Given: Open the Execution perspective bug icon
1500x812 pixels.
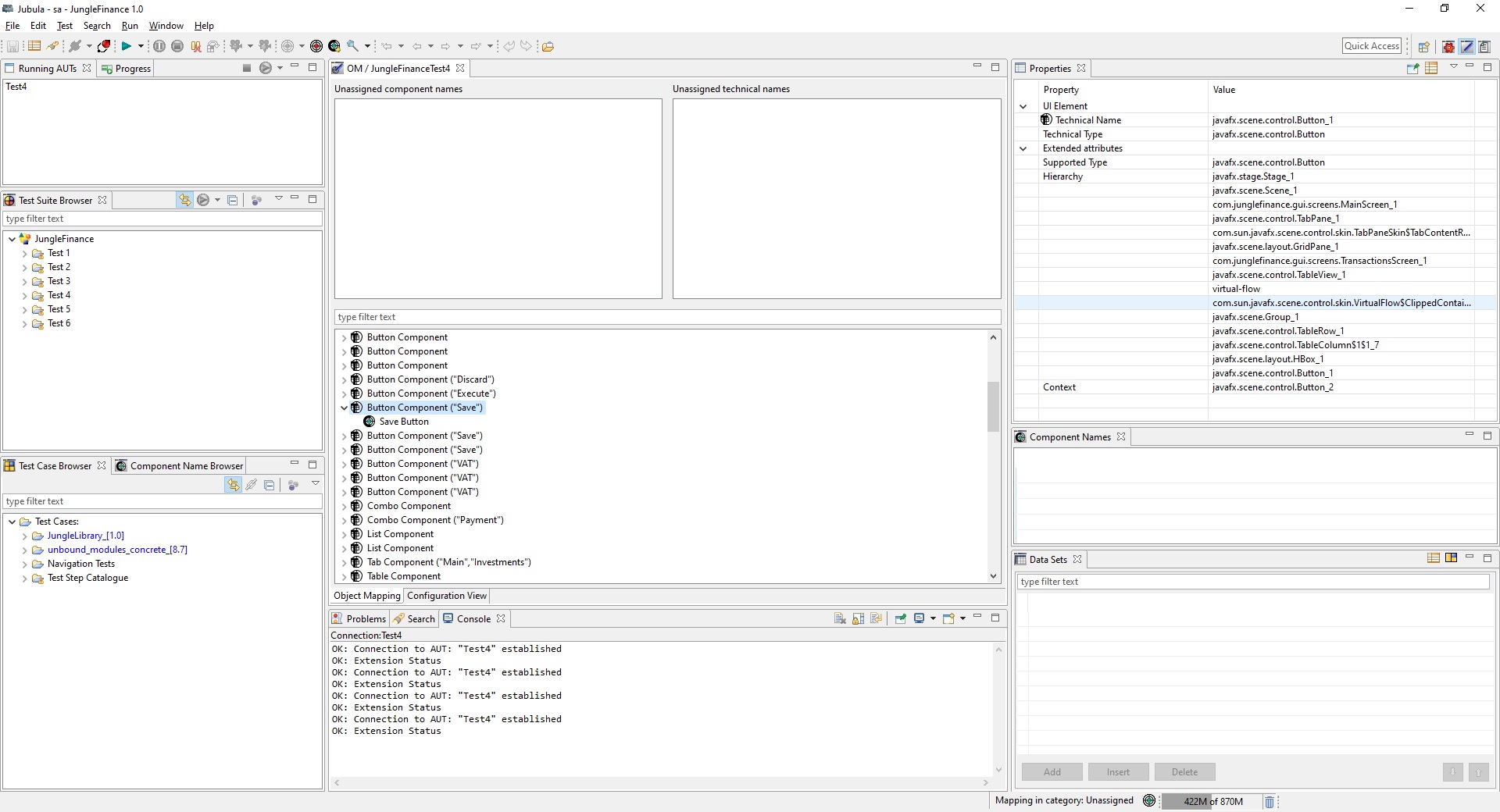Looking at the screenshot, I should pos(1448,46).
